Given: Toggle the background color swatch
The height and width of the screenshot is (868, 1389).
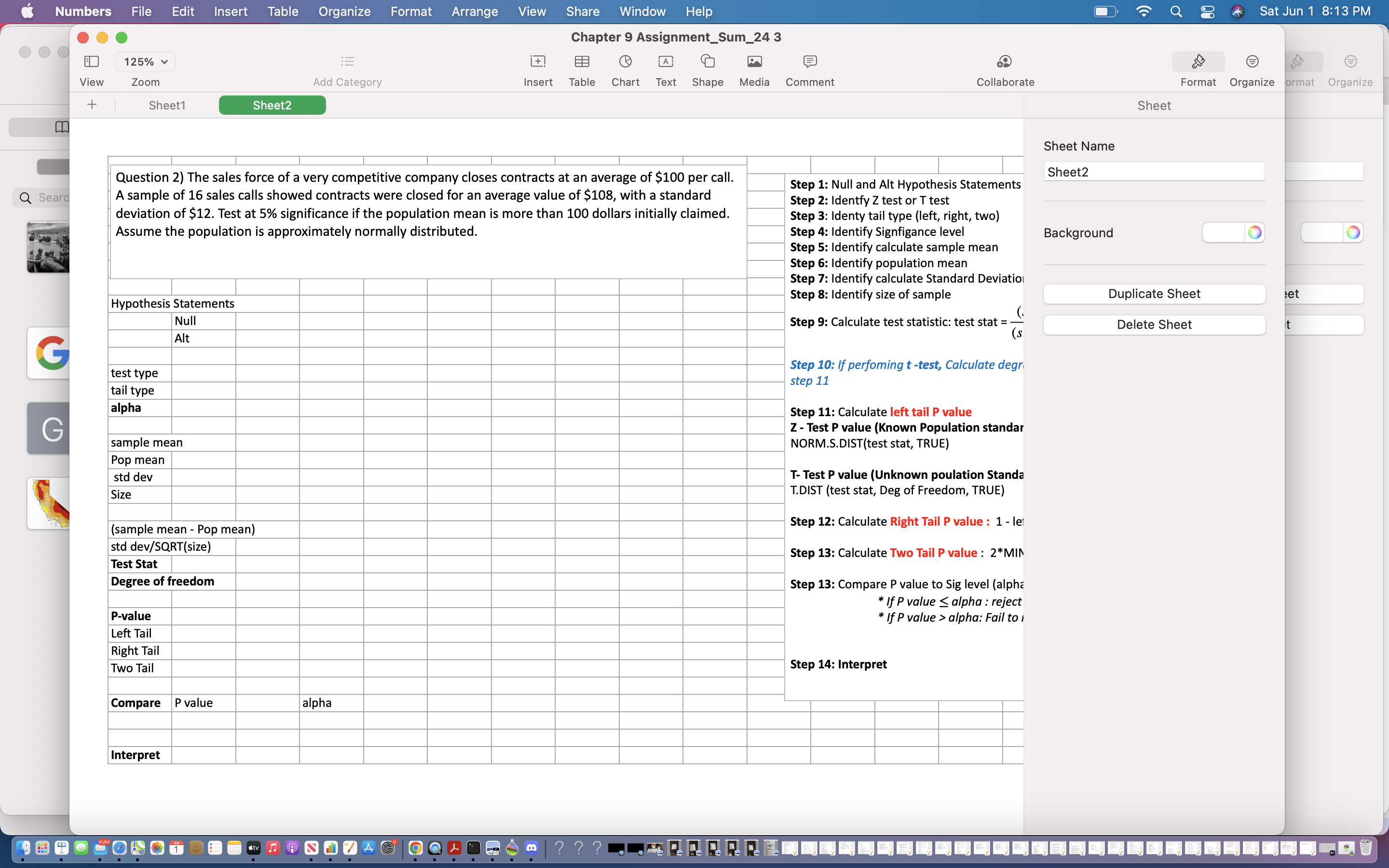Looking at the screenshot, I should click(x=1223, y=232).
